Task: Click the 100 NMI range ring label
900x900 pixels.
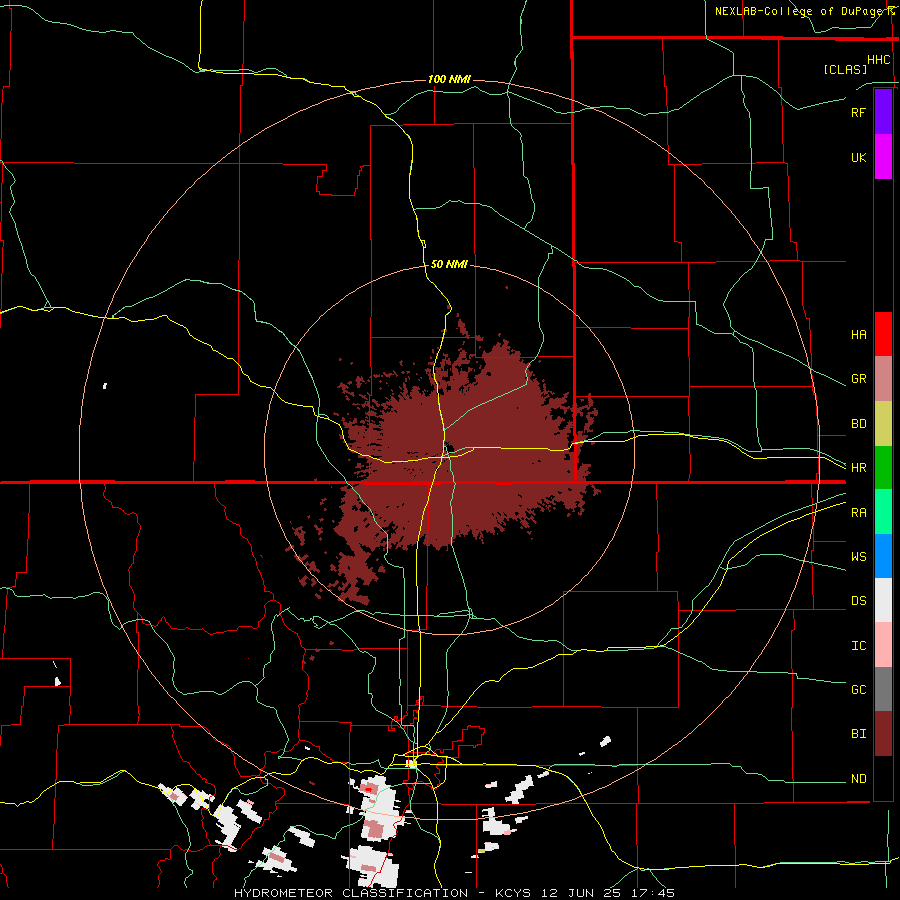Action: tap(449, 79)
